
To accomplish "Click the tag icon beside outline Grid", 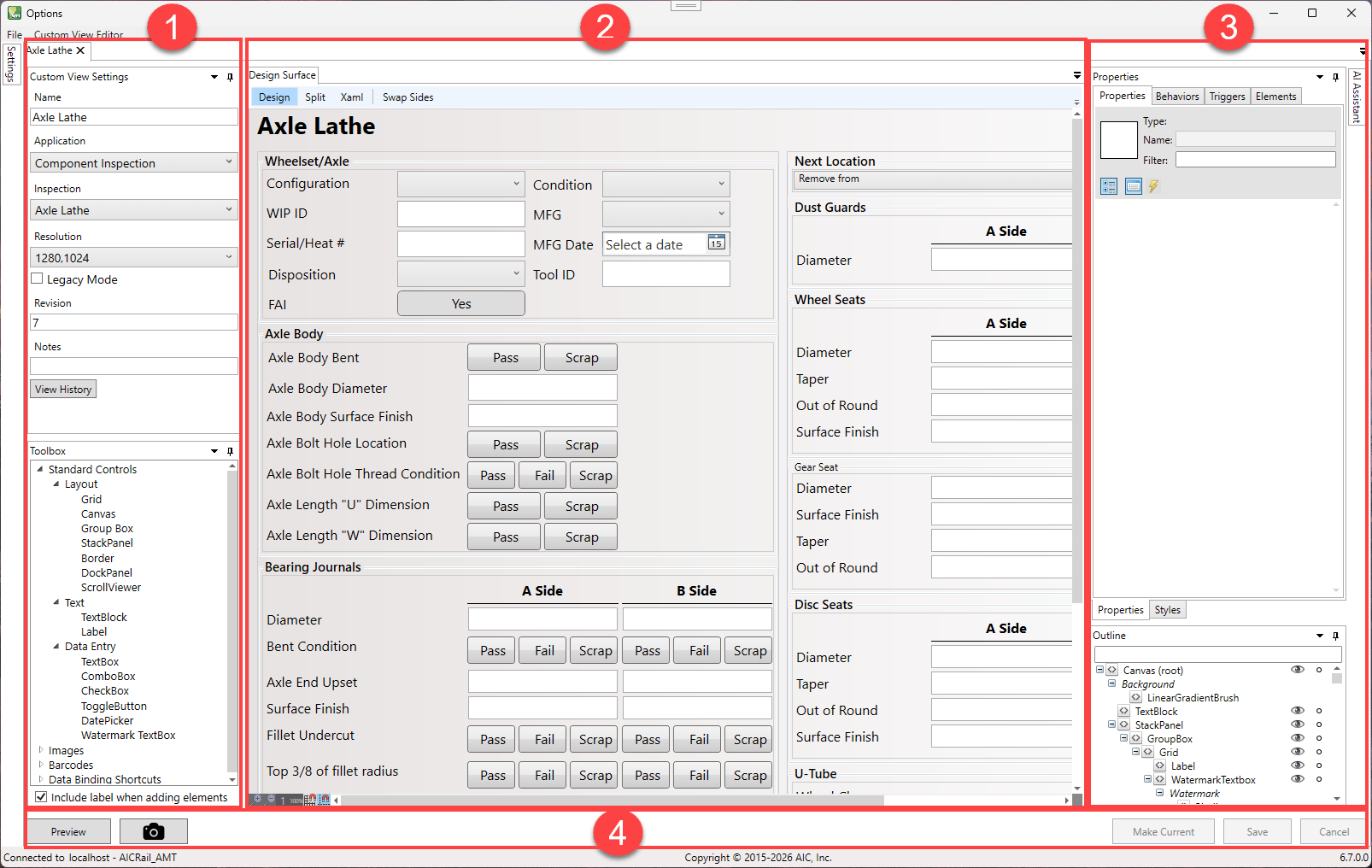I will click(x=1148, y=753).
